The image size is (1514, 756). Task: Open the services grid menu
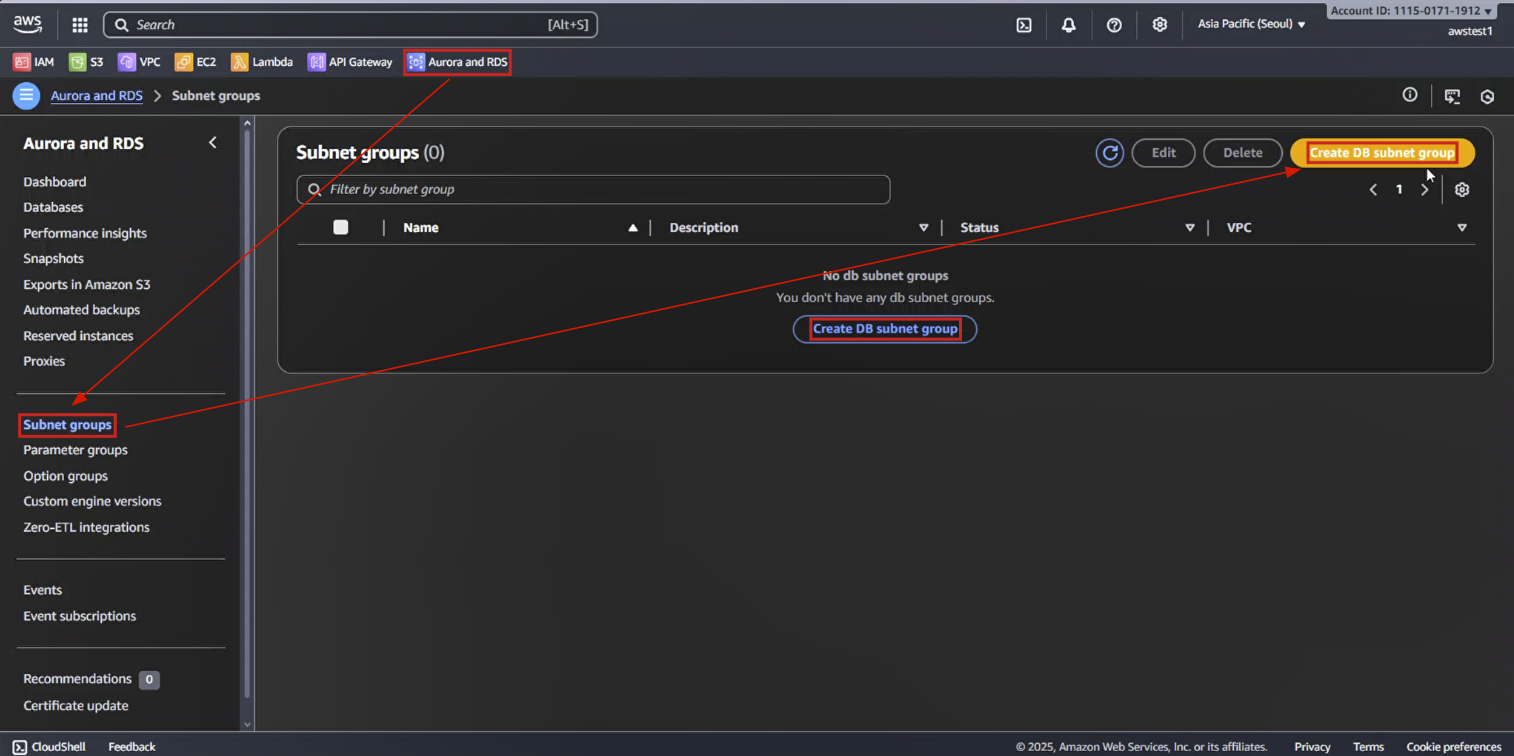80,25
